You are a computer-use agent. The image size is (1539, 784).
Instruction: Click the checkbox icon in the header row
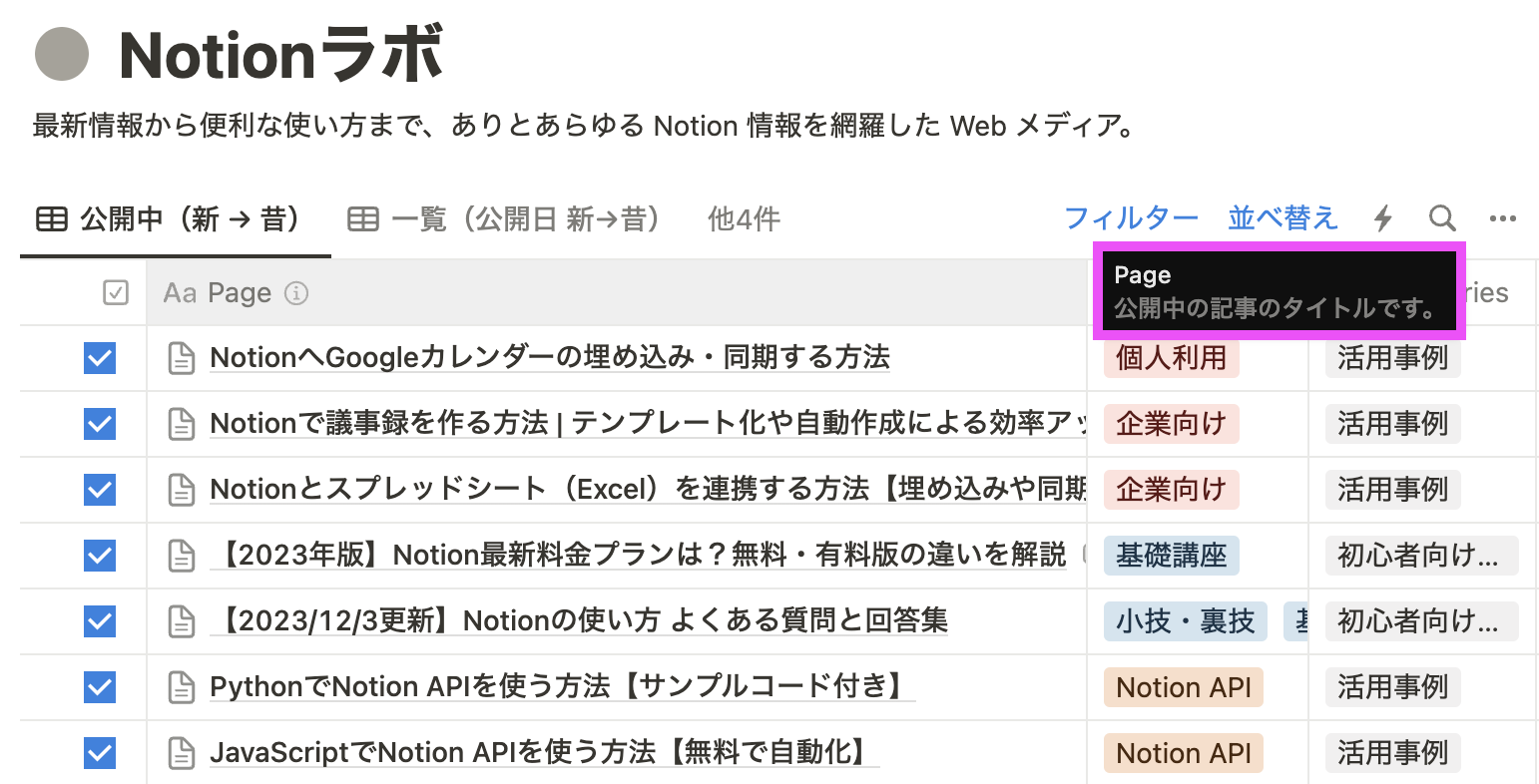116,292
